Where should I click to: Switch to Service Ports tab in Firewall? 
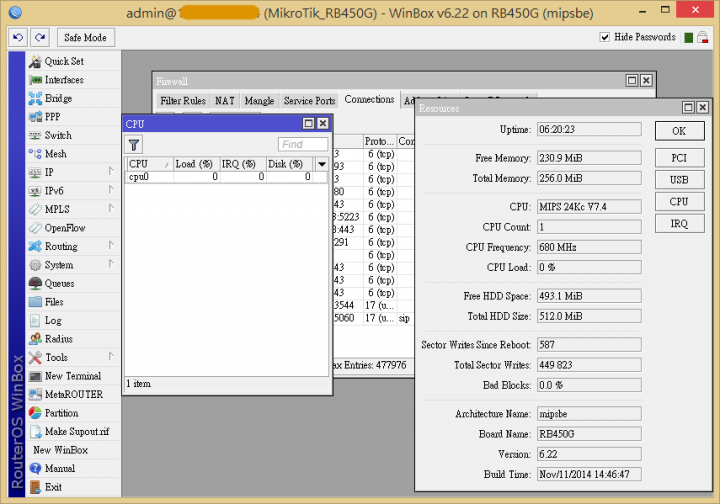[x=309, y=101]
